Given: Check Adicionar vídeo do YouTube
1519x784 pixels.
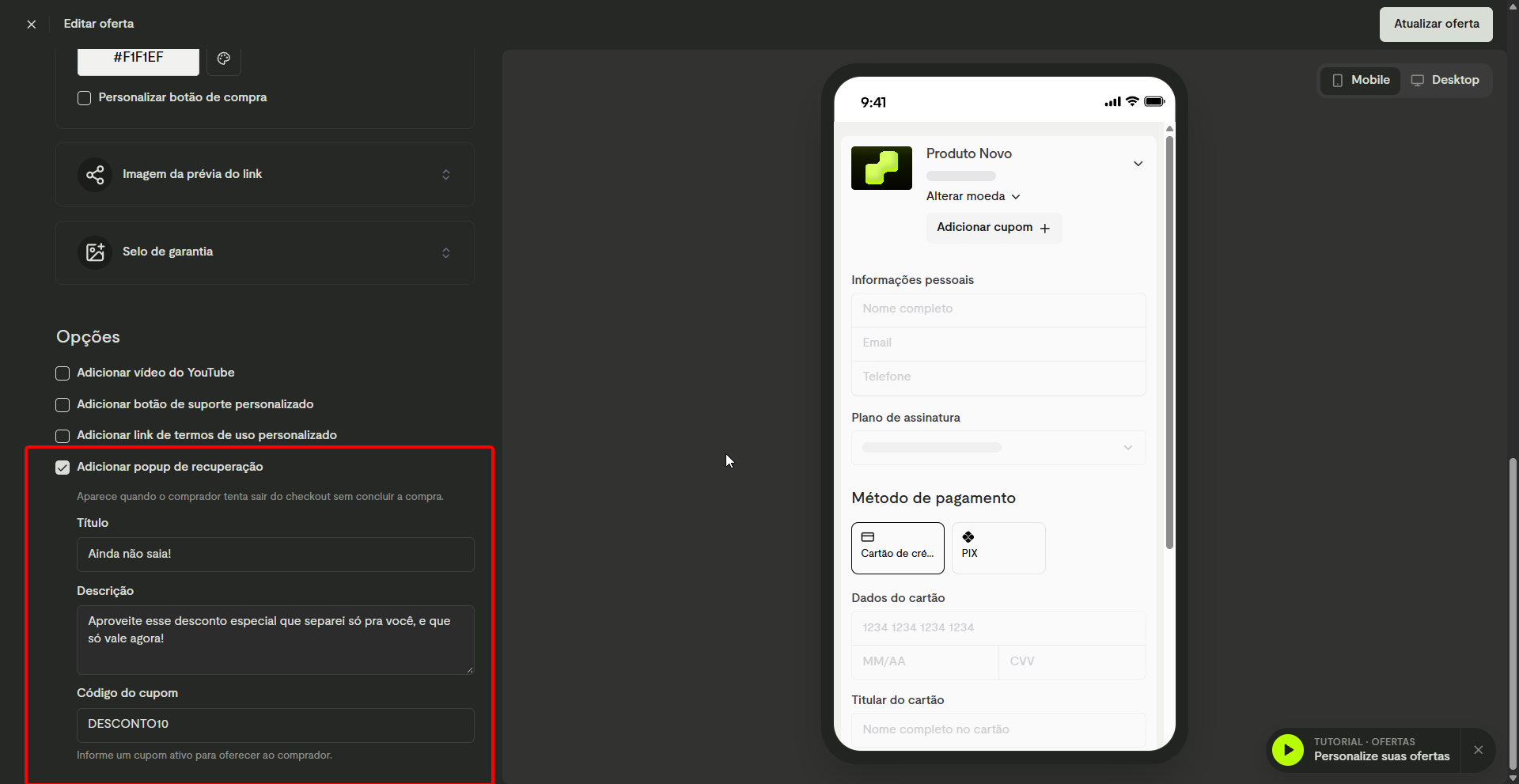Looking at the screenshot, I should 63,373.
